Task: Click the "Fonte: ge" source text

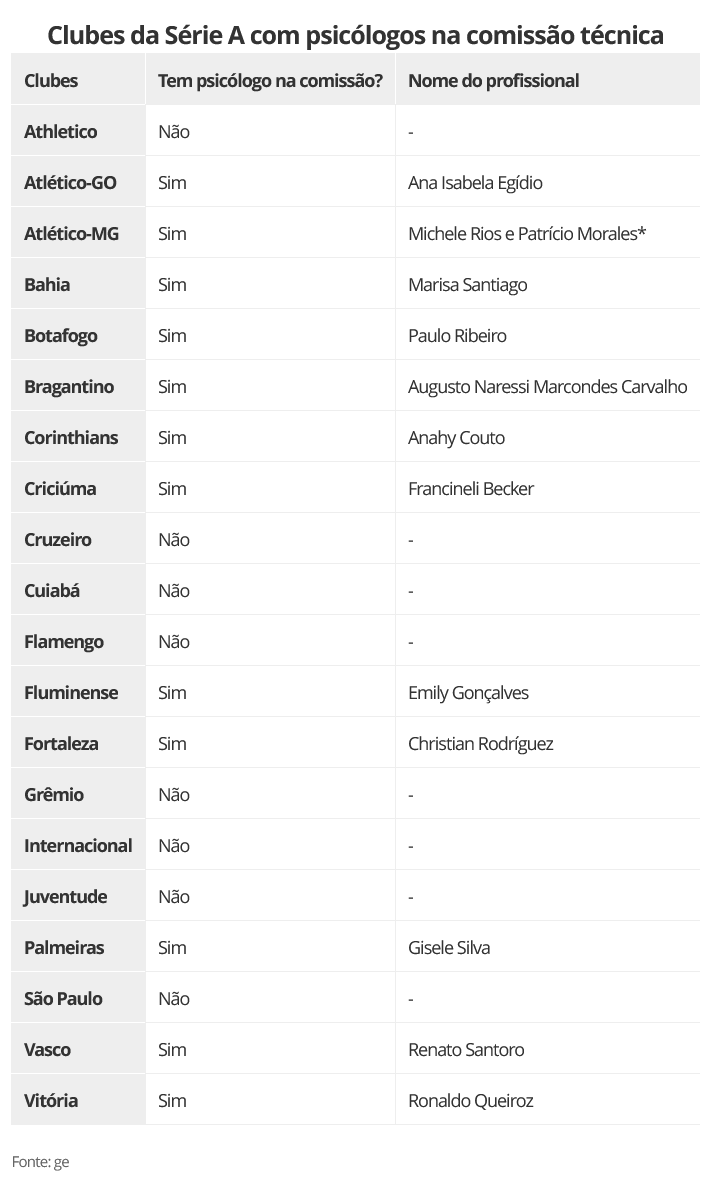Action: click(40, 1162)
